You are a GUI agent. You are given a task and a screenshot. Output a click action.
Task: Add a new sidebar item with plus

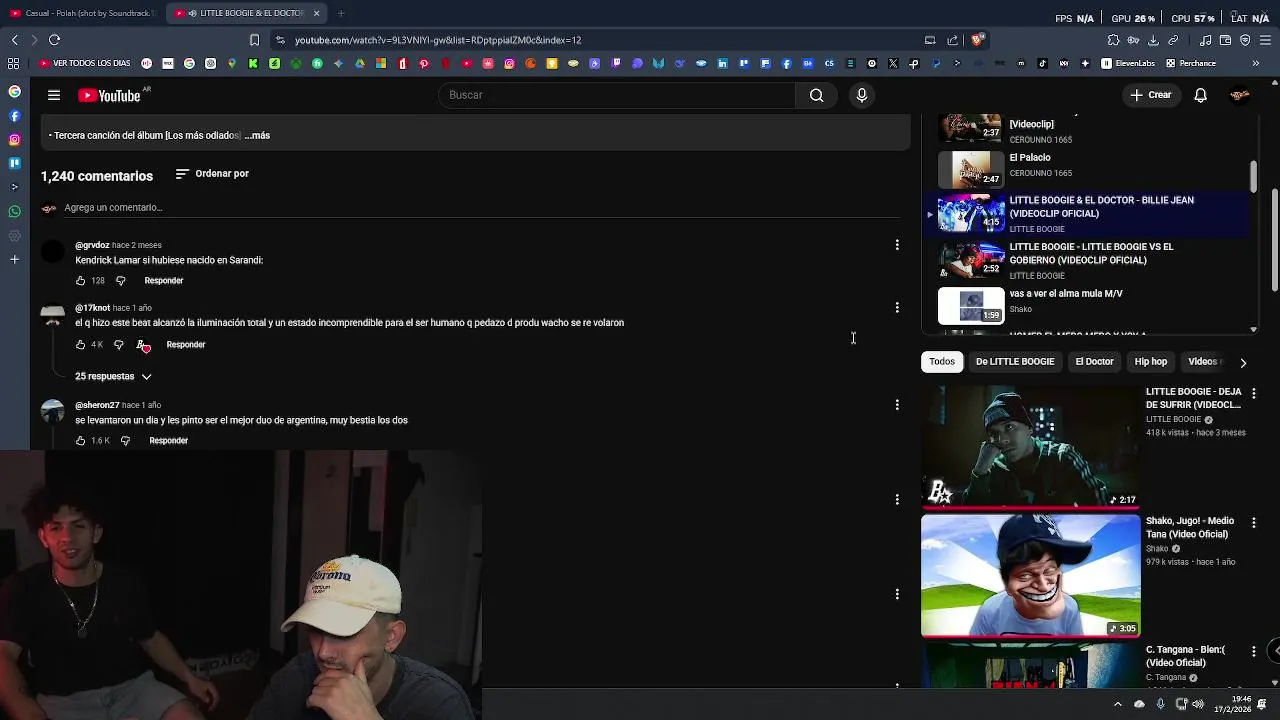(14, 260)
